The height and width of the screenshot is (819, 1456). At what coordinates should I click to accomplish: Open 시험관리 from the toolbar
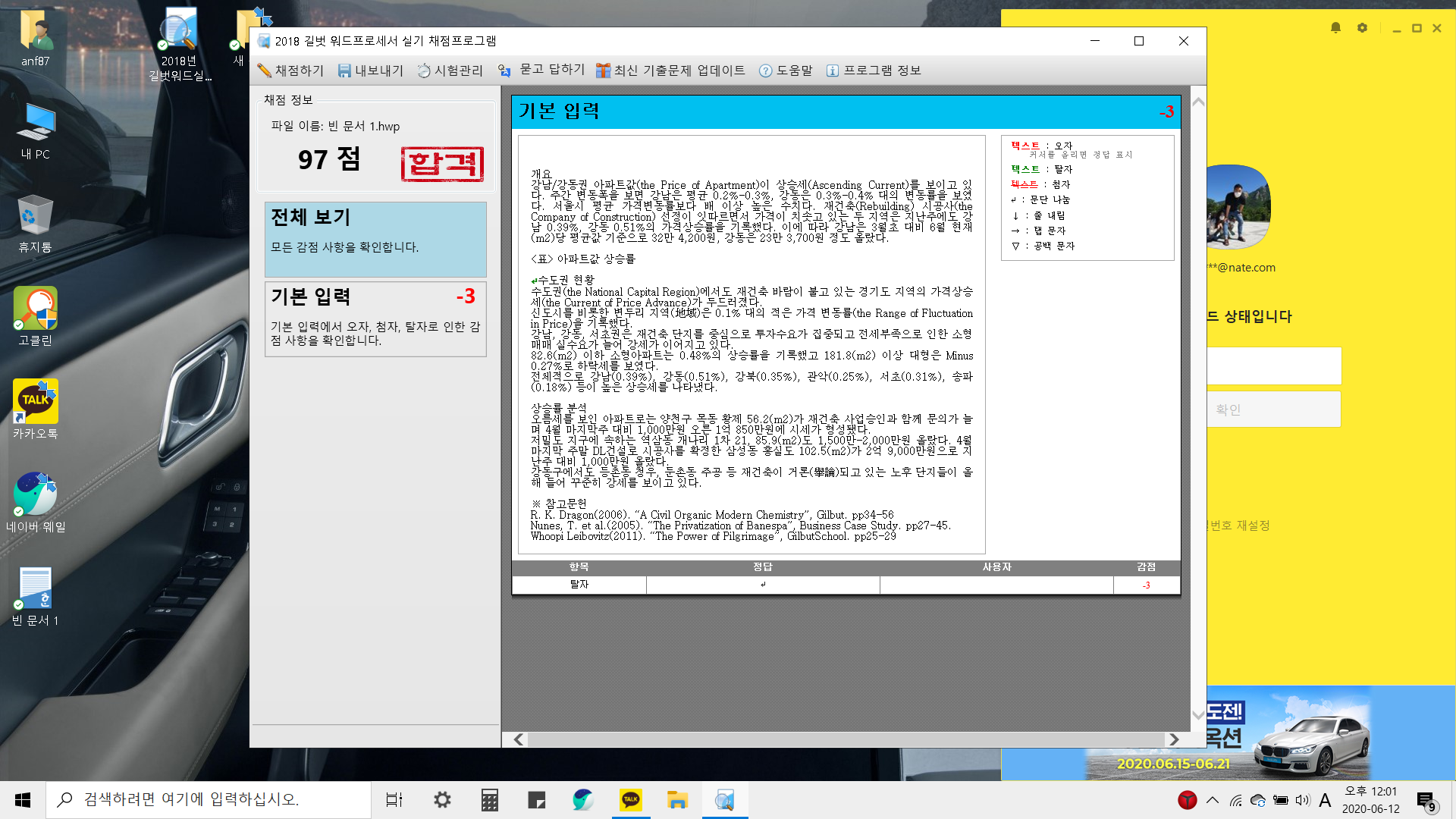tap(450, 71)
